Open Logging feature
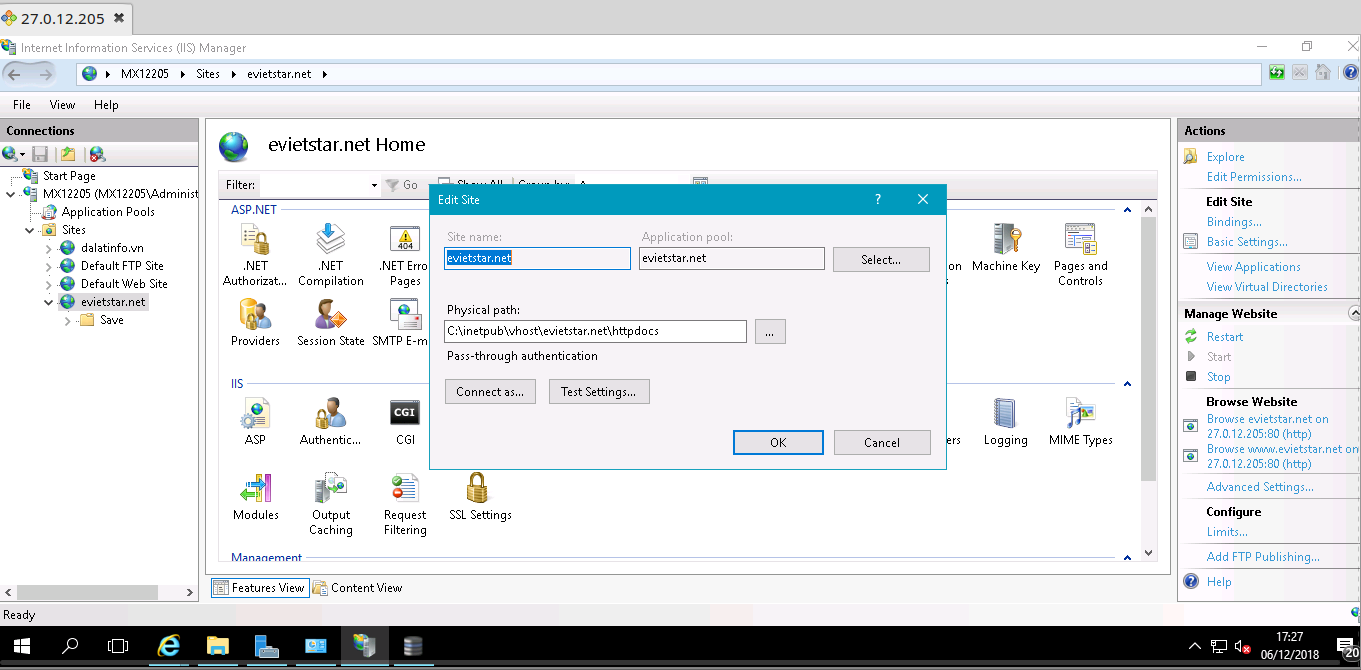The height and width of the screenshot is (670, 1361). [1005, 422]
